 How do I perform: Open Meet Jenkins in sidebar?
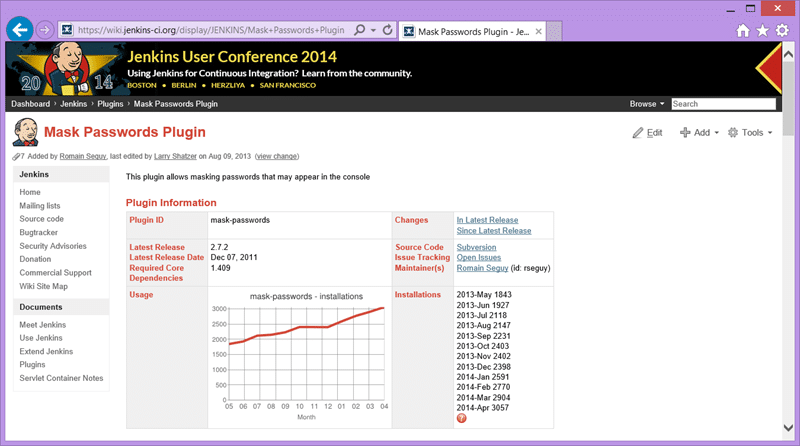click(x=42, y=325)
